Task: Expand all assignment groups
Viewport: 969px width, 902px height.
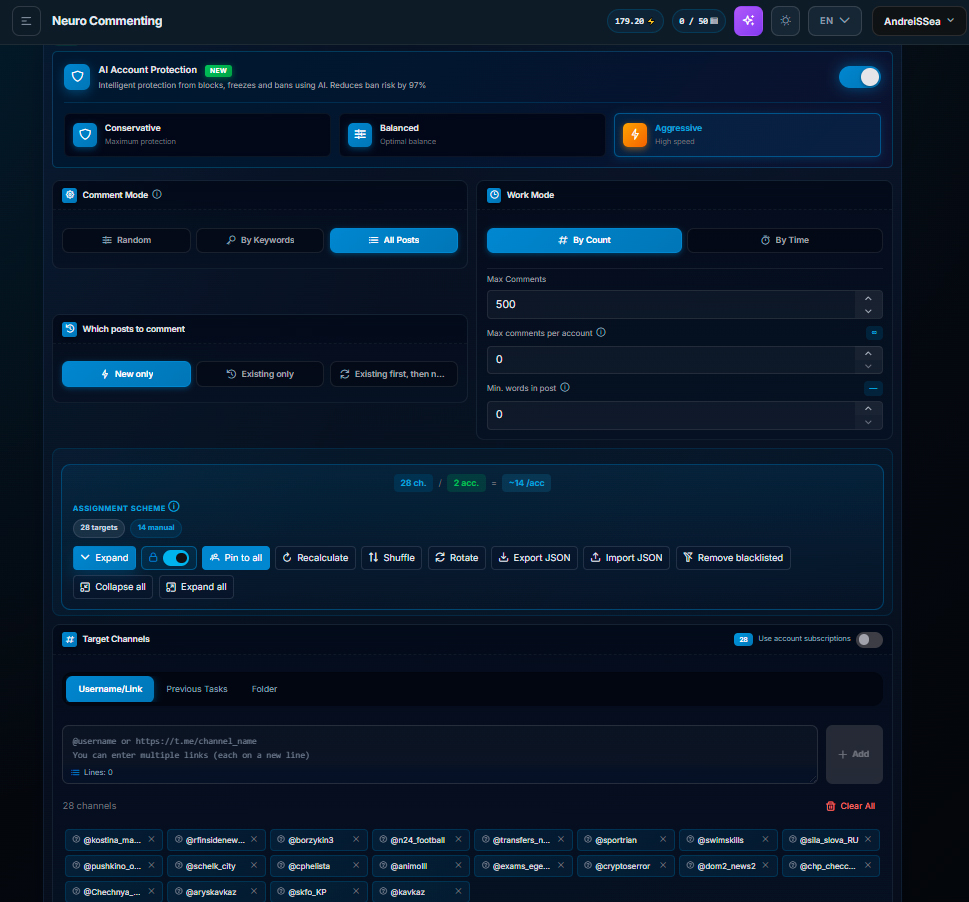Action: (197, 587)
